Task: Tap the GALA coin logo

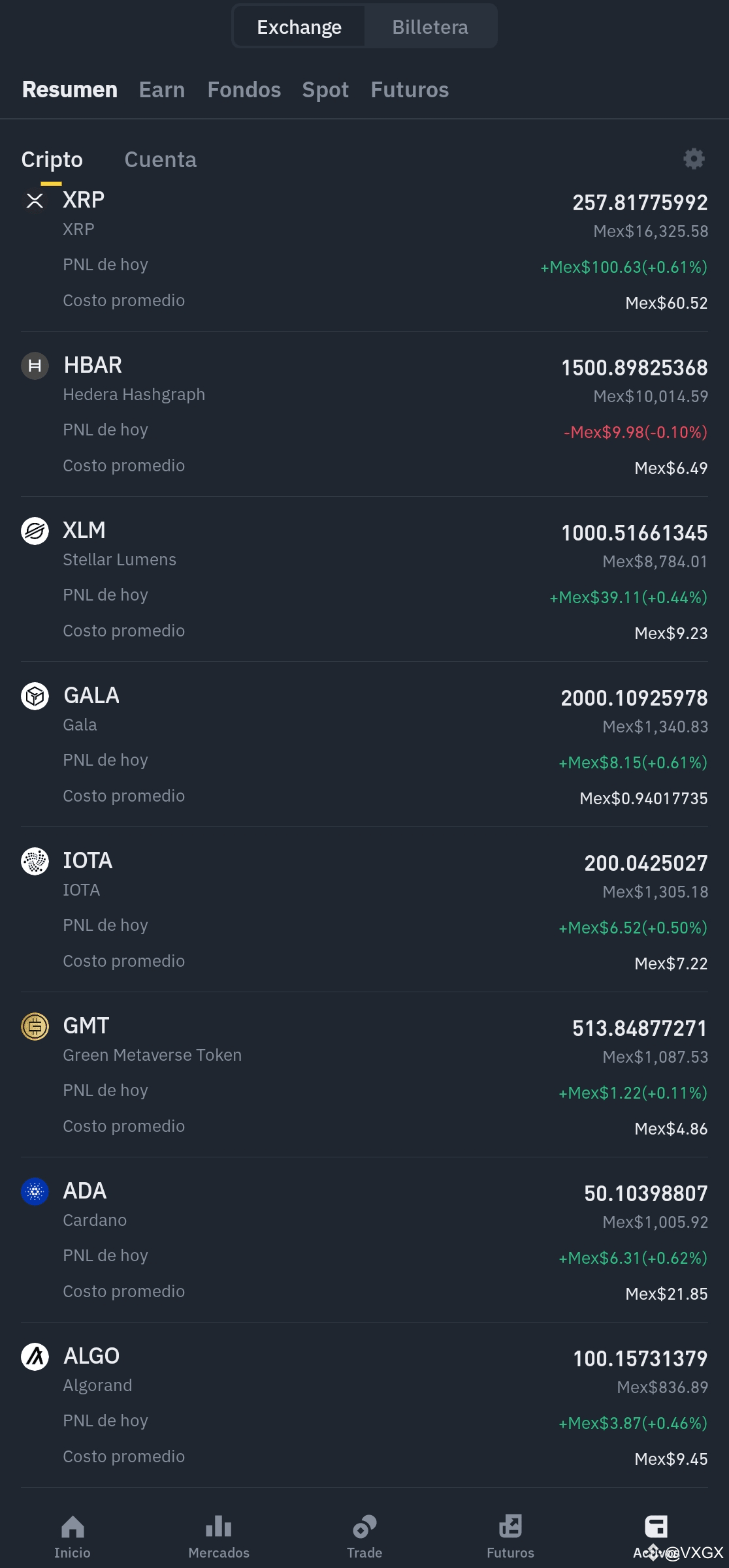Action: pos(35,696)
